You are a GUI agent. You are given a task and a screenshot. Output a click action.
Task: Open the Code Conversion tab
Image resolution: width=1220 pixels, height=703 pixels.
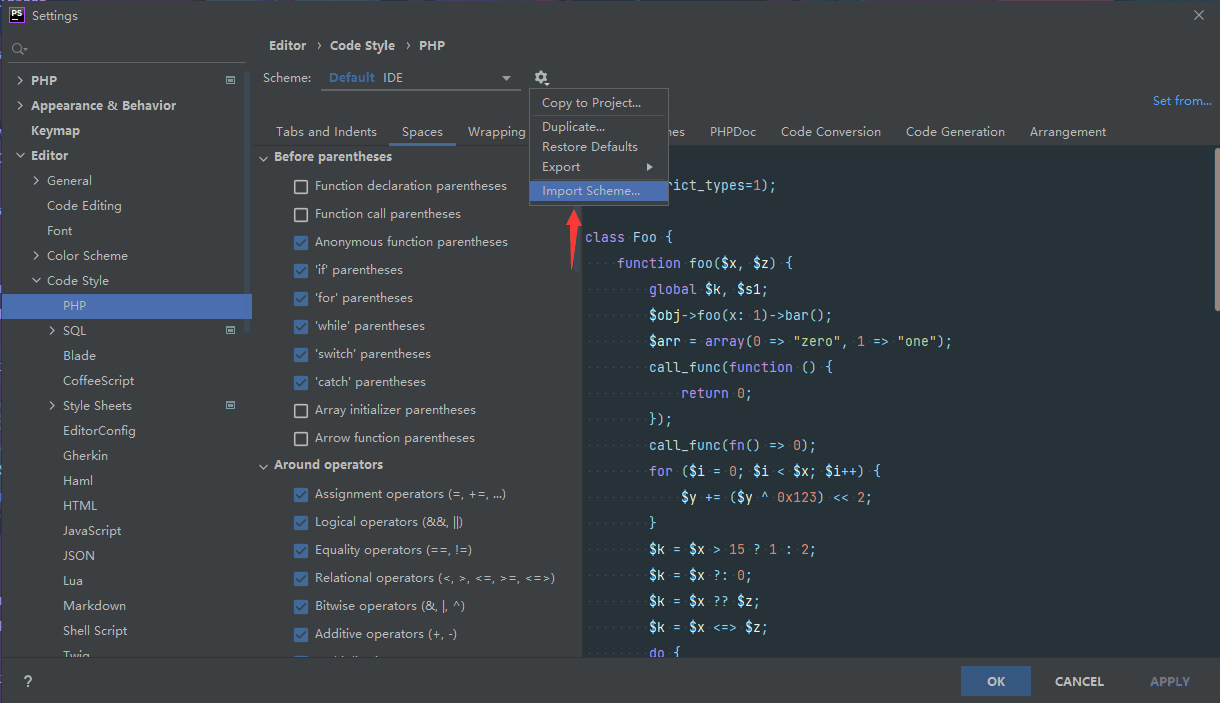tap(831, 132)
